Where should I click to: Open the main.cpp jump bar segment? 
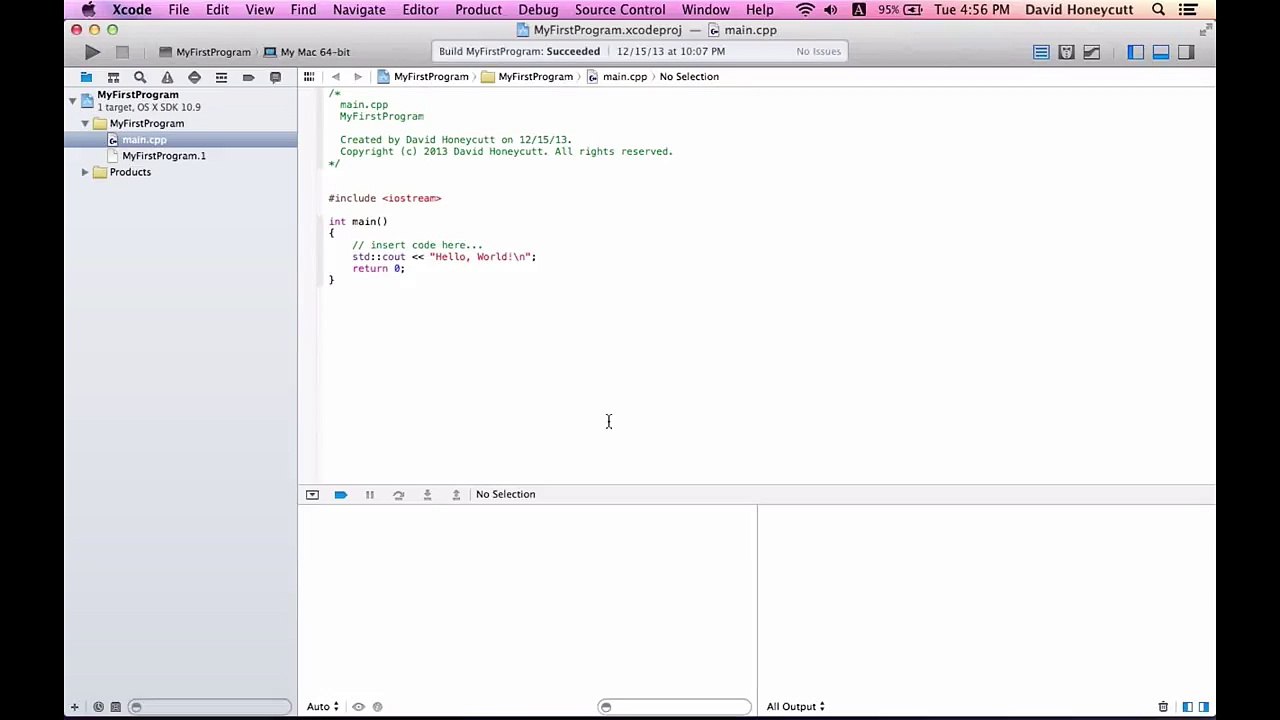[616, 77]
